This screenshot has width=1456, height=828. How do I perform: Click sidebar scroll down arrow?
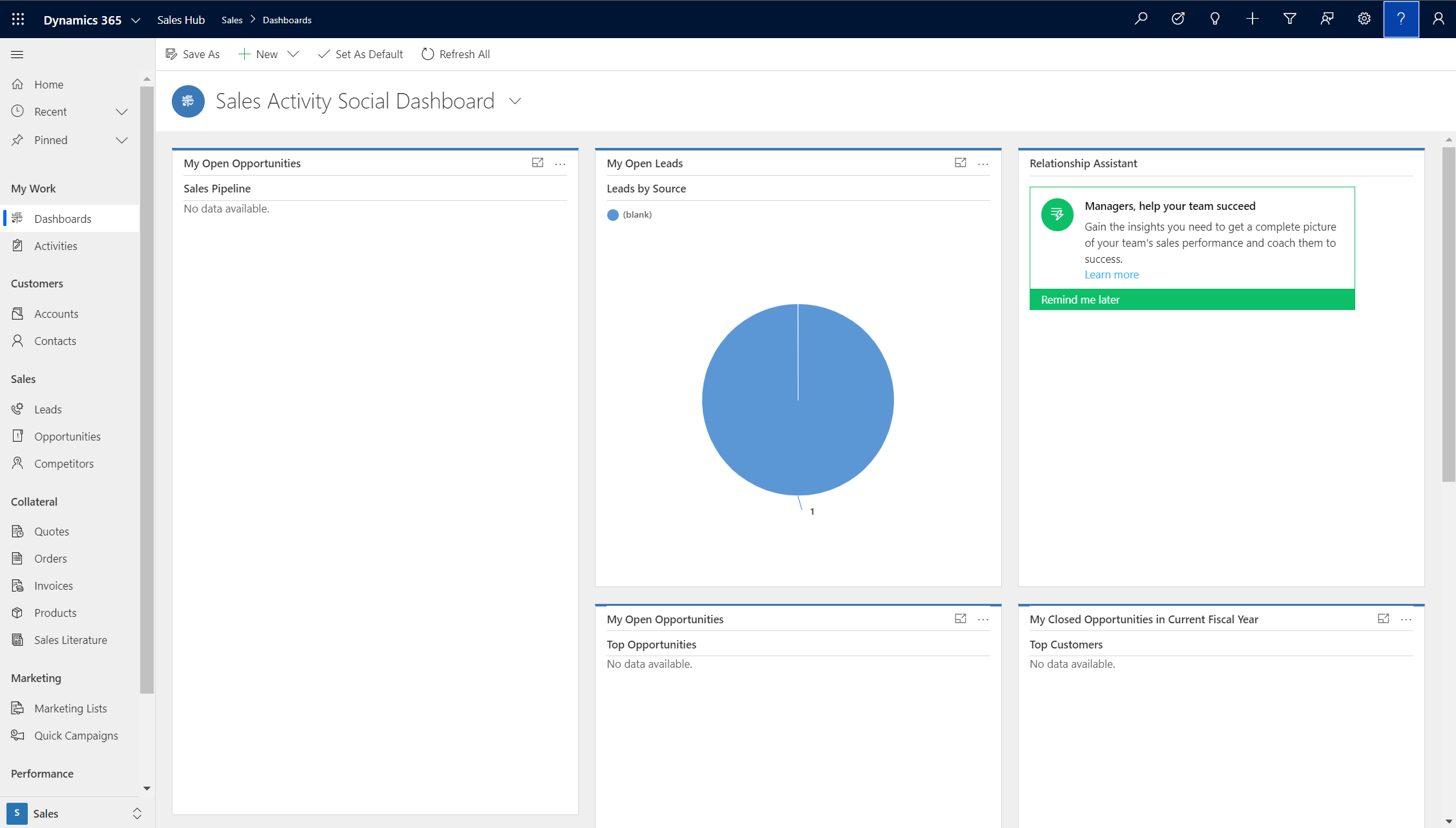pos(147,788)
